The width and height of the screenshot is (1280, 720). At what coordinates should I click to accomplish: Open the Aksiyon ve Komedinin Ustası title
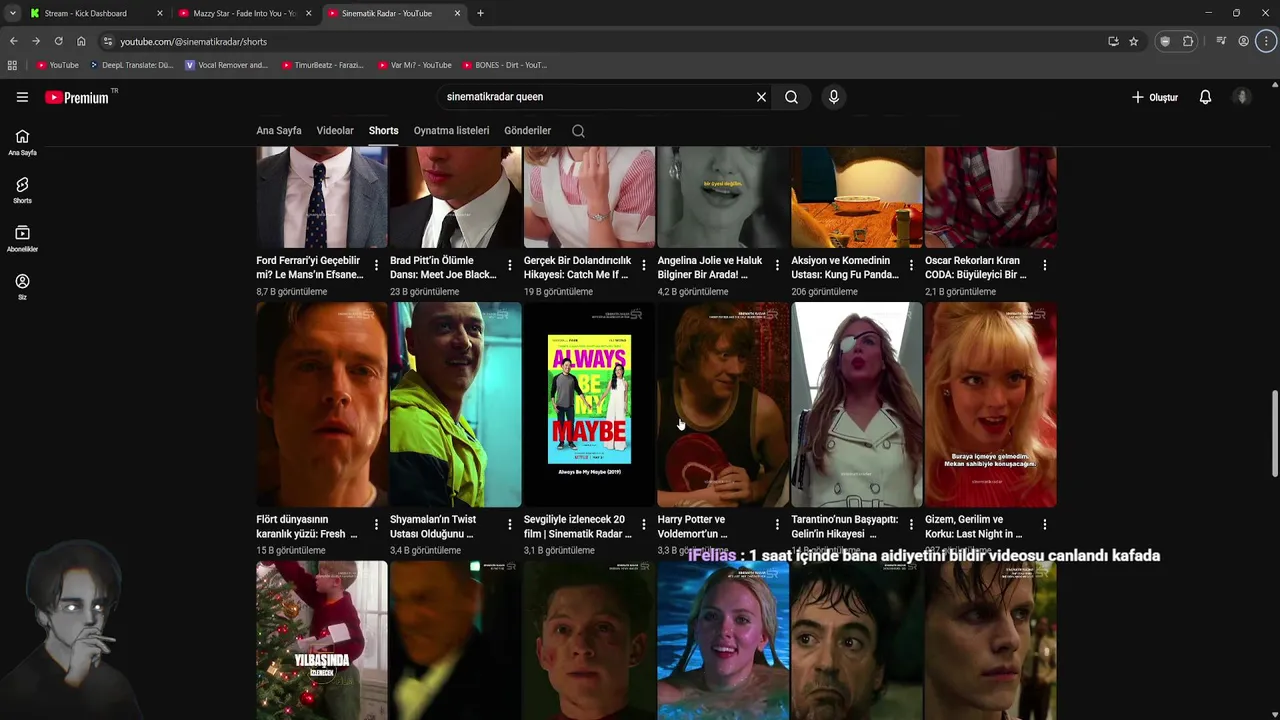click(845, 267)
